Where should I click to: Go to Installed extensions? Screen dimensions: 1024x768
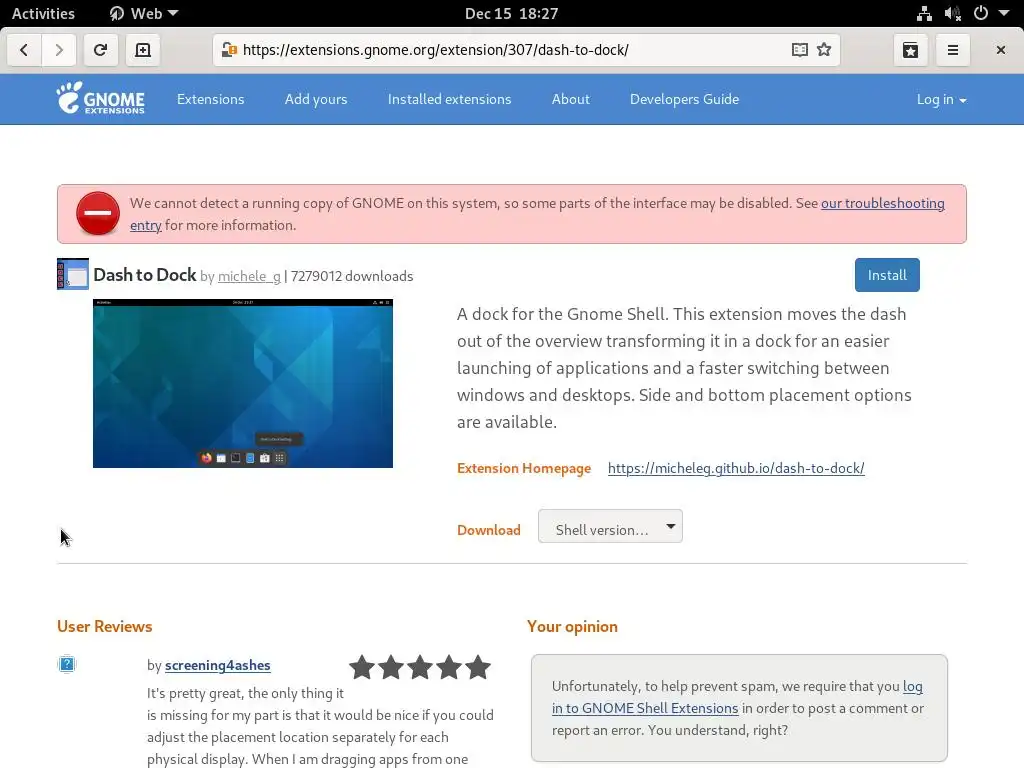(x=449, y=99)
